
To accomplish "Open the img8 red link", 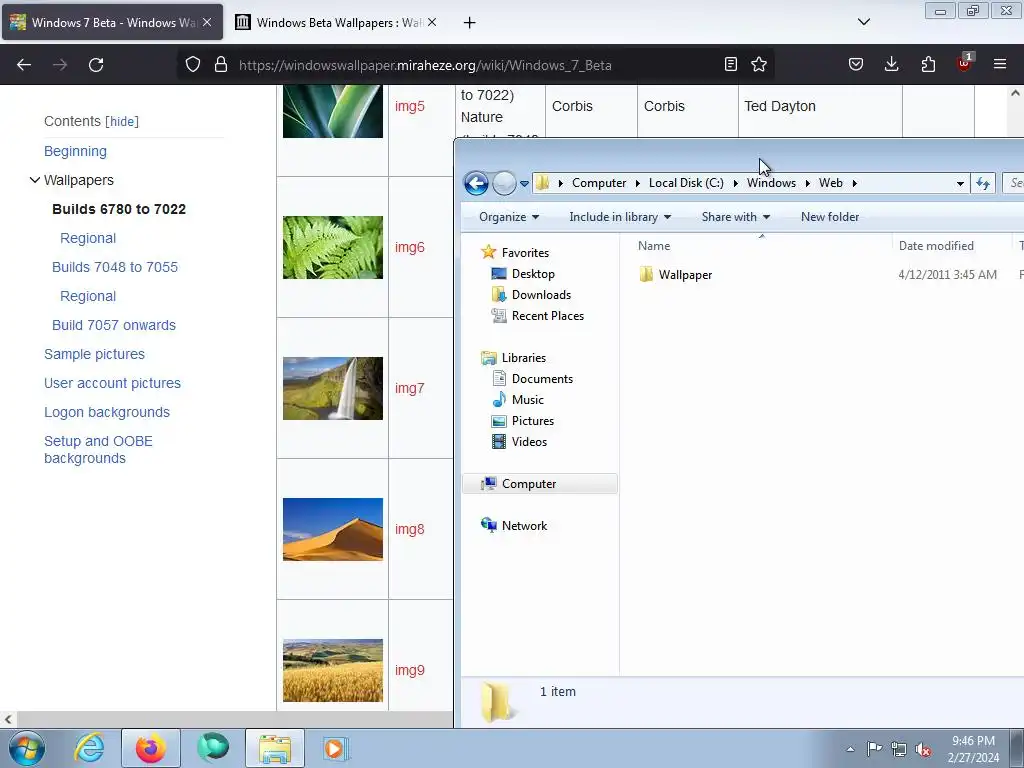I will click(x=409, y=529).
